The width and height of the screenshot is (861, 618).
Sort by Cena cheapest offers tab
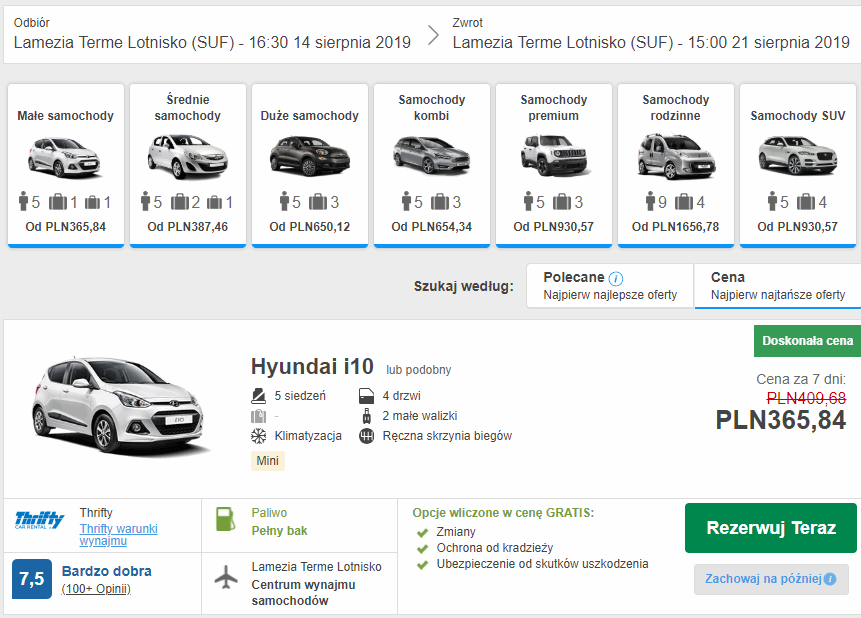tap(777, 286)
